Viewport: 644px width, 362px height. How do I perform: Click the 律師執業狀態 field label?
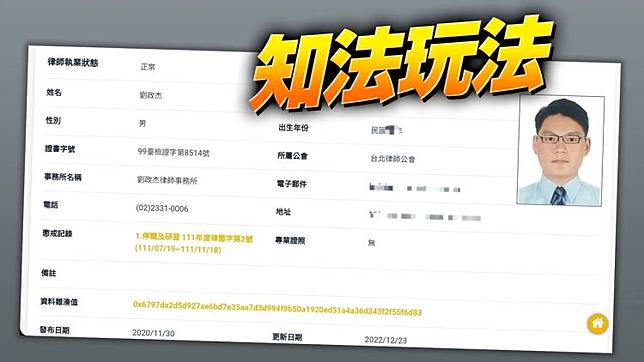tap(73, 62)
